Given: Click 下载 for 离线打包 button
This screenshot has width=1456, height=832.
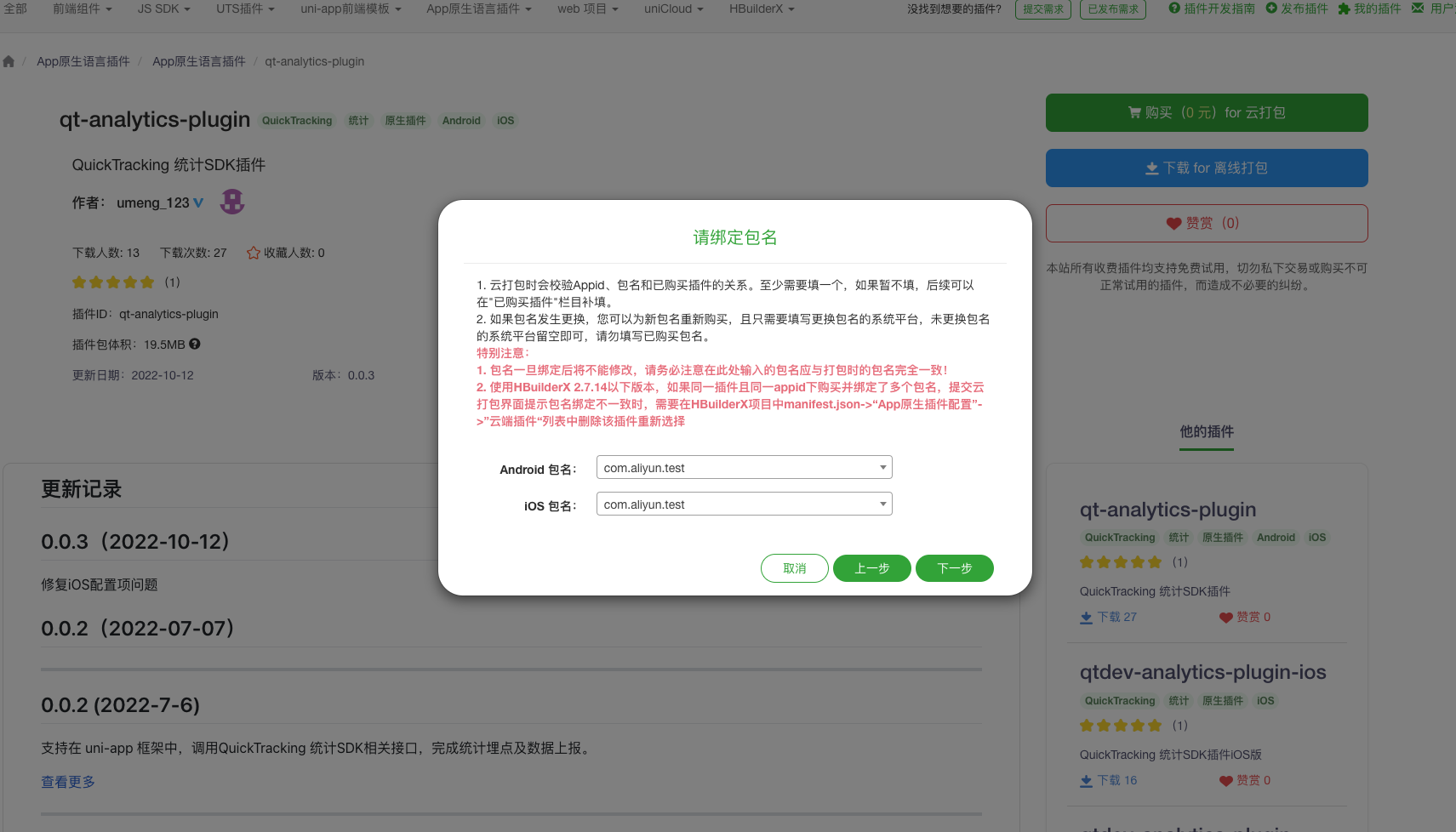Looking at the screenshot, I should tap(1207, 168).
